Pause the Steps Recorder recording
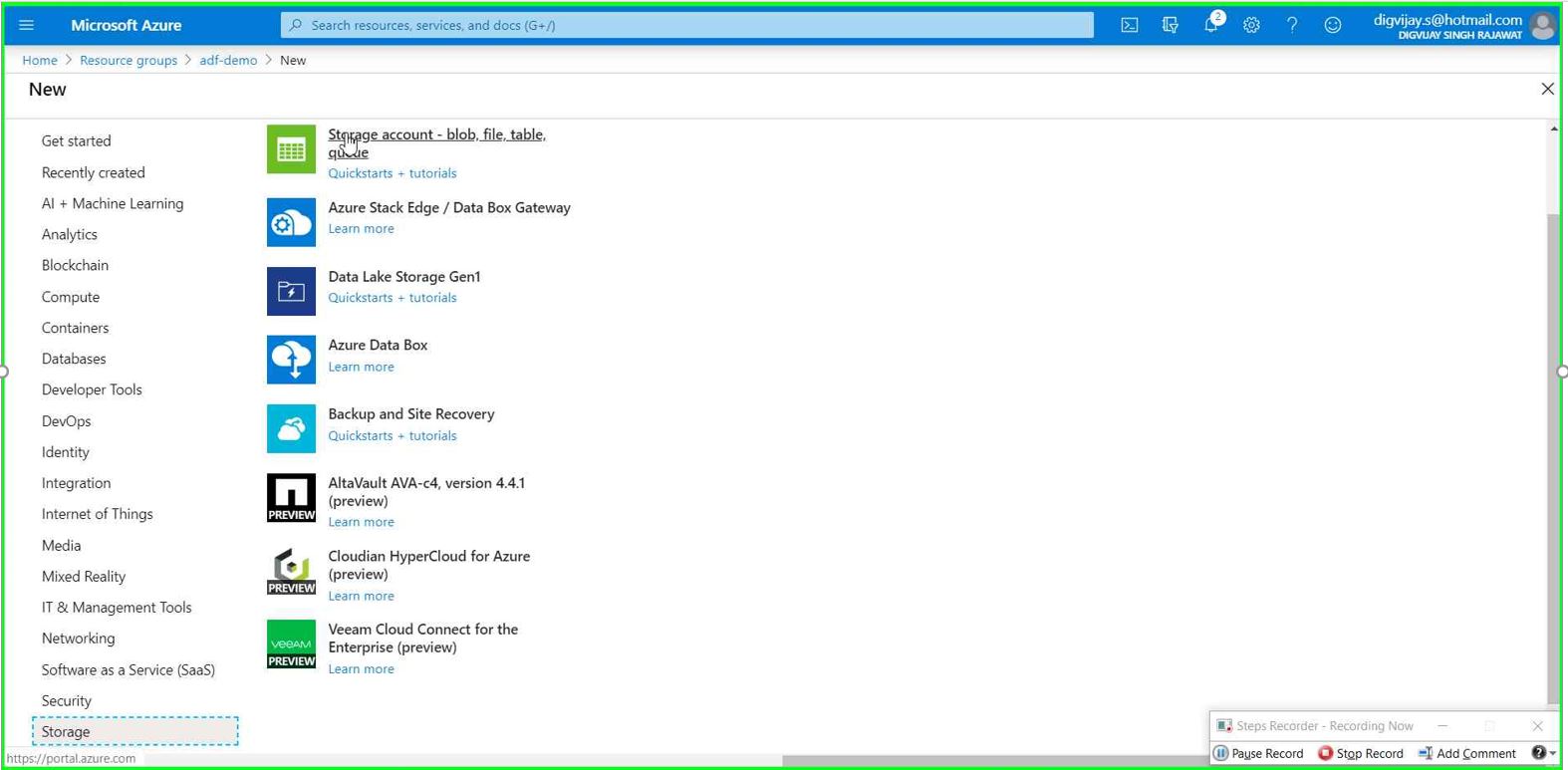The height and width of the screenshot is (770, 1568). 1258,753
